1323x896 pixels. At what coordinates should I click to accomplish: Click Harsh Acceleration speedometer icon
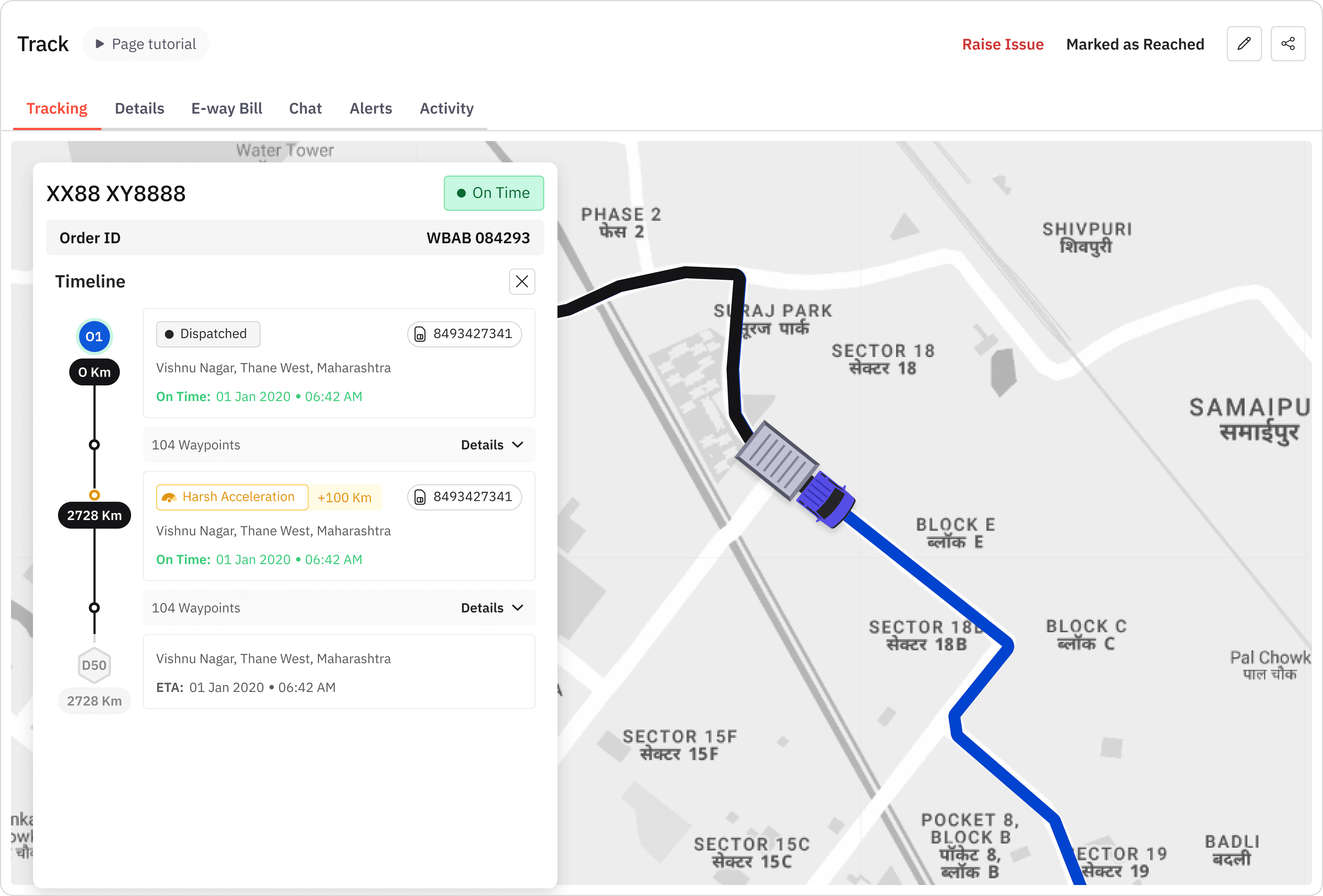coord(169,497)
